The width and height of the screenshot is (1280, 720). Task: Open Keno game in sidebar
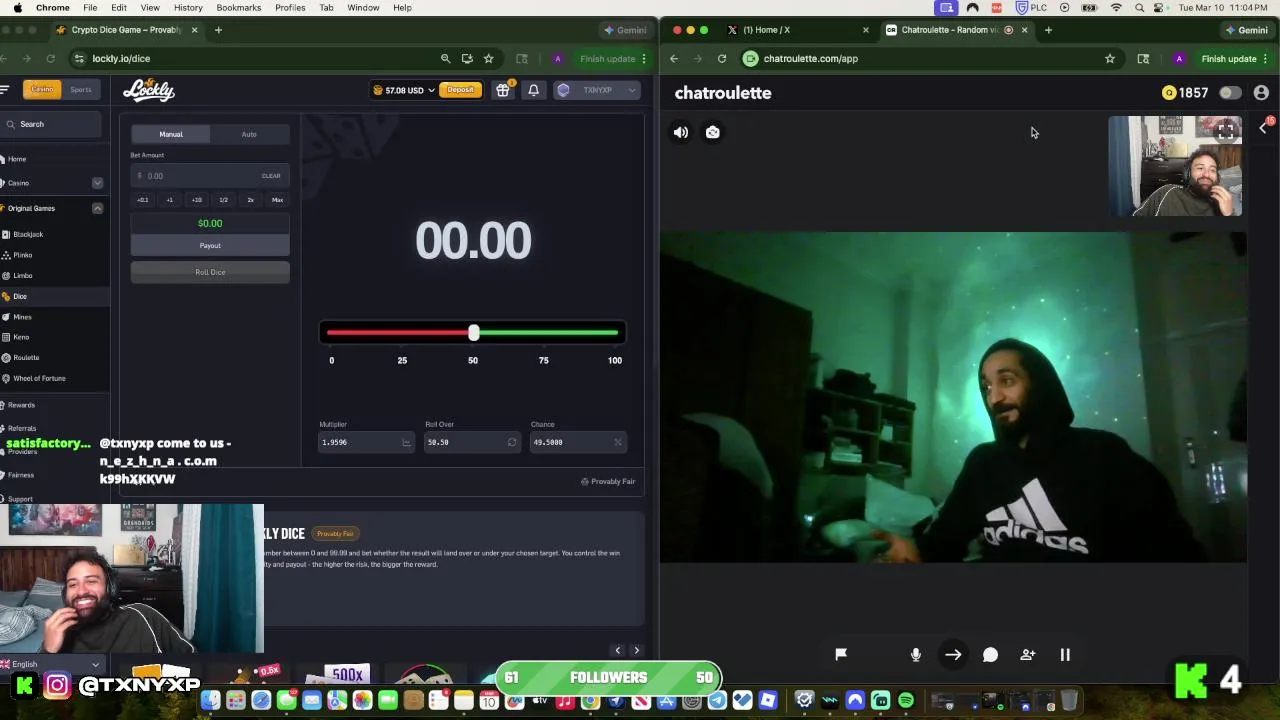click(21, 337)
